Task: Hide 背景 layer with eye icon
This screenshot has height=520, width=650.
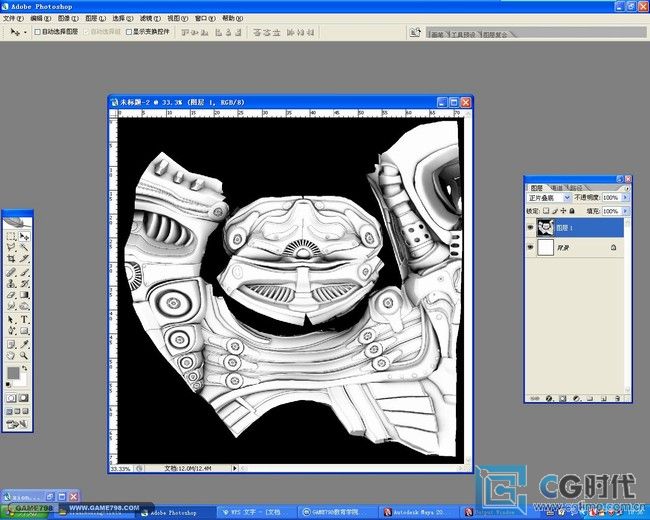Action: (530, 247)
